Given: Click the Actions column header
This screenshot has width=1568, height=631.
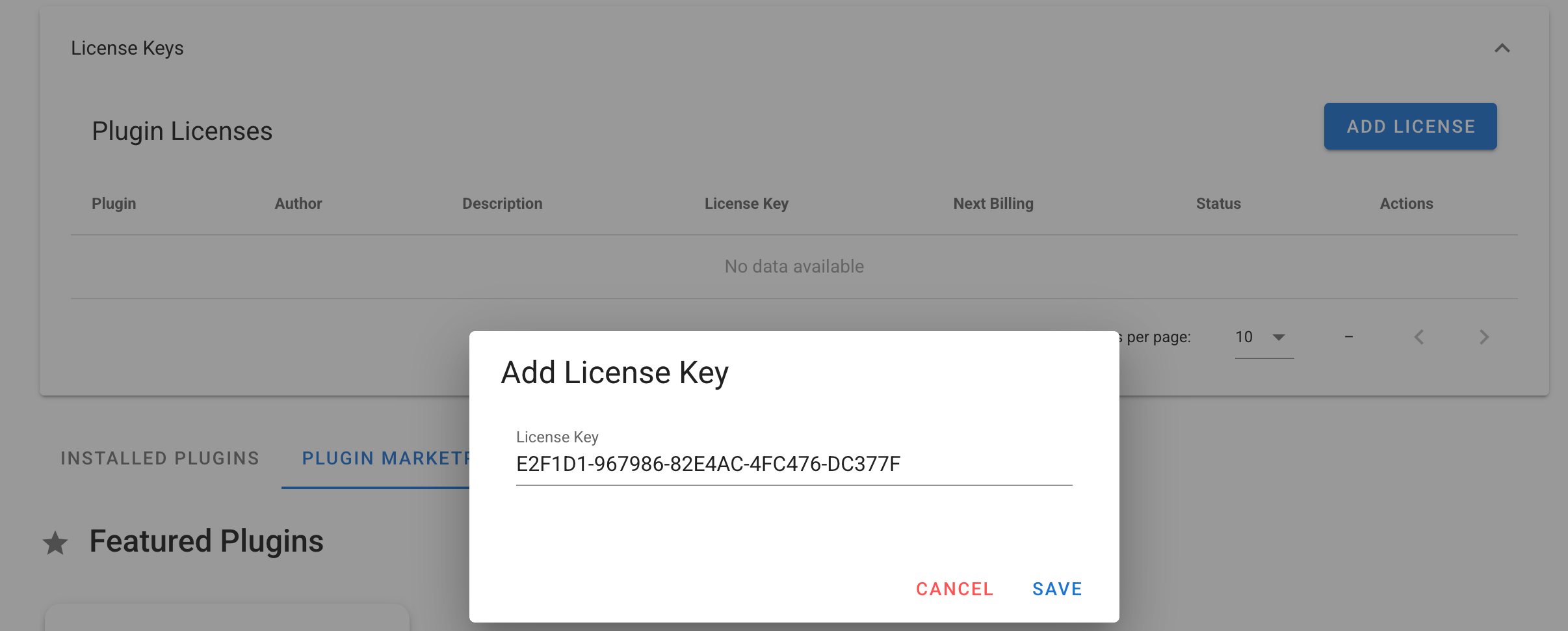Looking at the screenshot, I should point(1406,204).
